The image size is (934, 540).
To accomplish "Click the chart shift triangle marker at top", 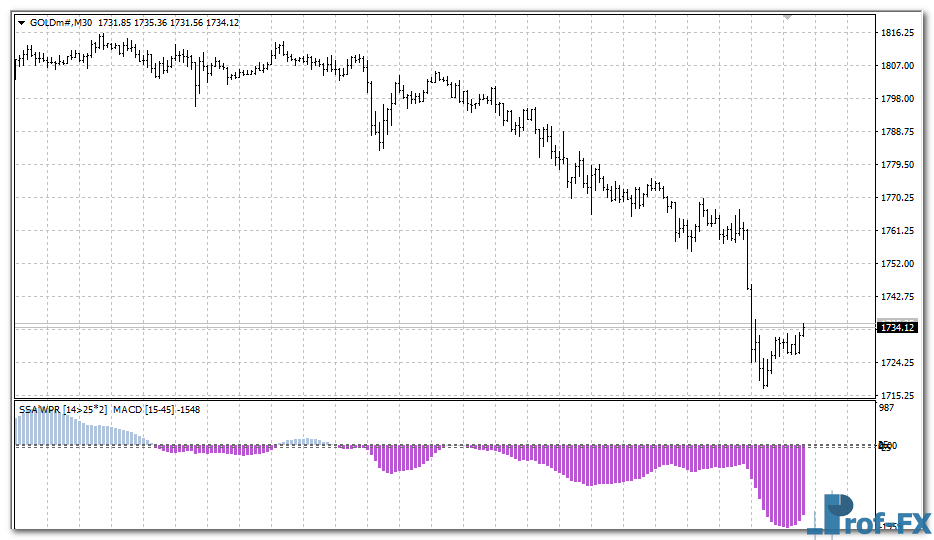I will pyautogui.click(x=788, y=17).
